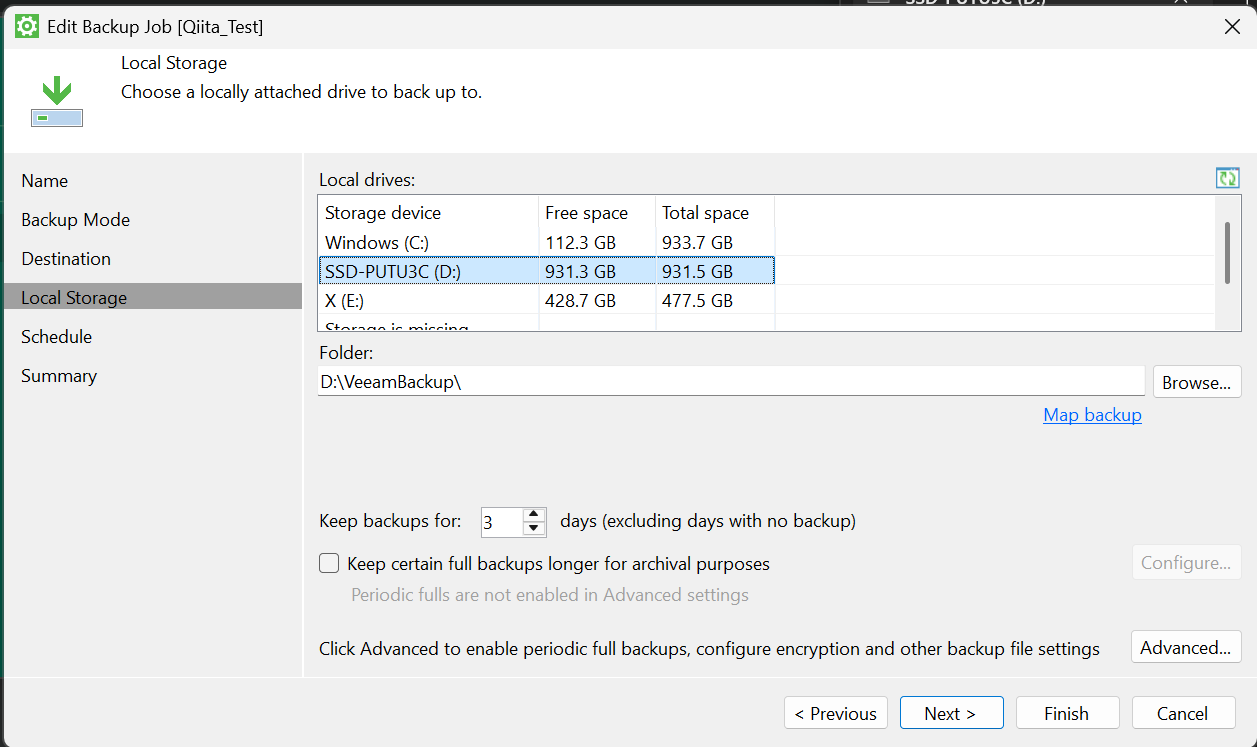Image resolution: width=1257 pixels, height=747 pixels.
Task: Select the Local Storage step
Action: (x=151, y=297)
